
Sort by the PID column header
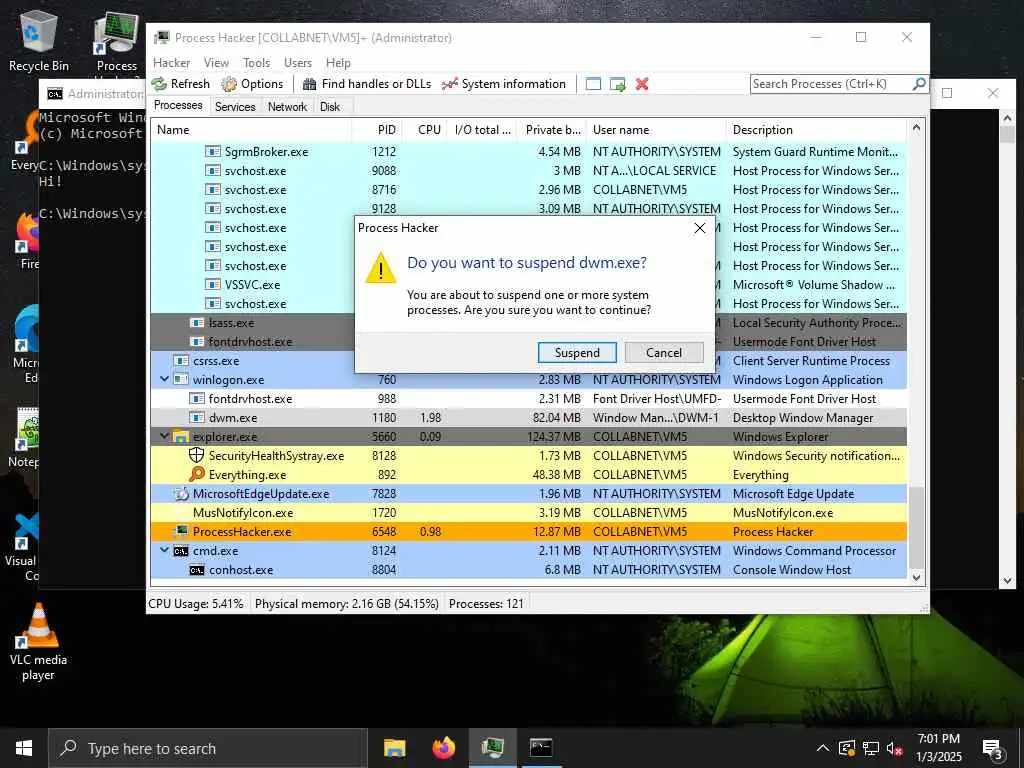tap(377, 130)
